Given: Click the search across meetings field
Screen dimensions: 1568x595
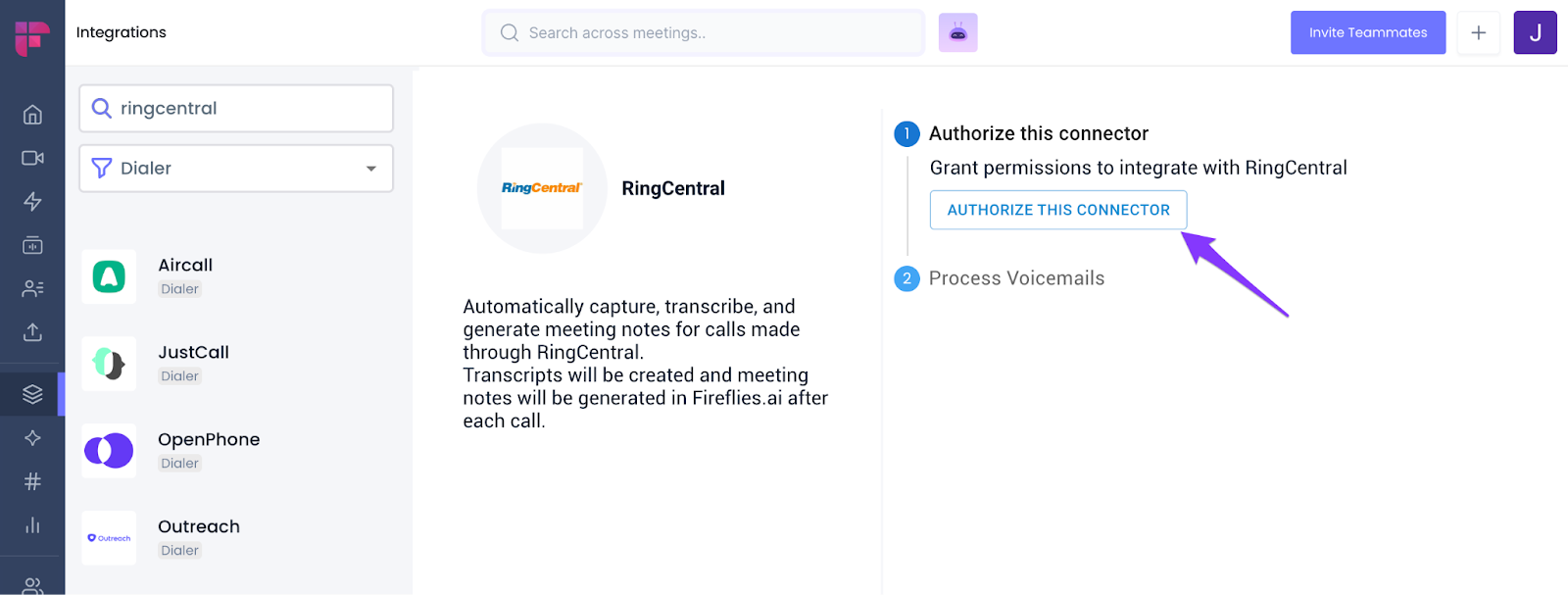Looking at the screenshot, I should pyautogui.click(x=703, y=32).
